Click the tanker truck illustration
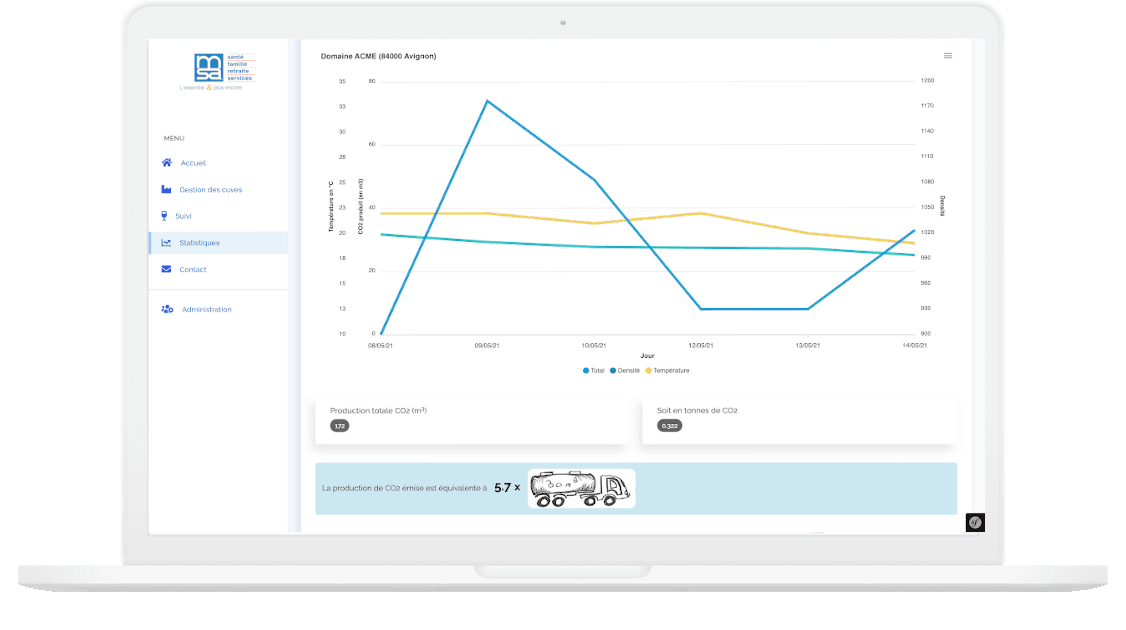Viewport: 1126px width, 630px height. pyautogui.click(x=581, y=488)
